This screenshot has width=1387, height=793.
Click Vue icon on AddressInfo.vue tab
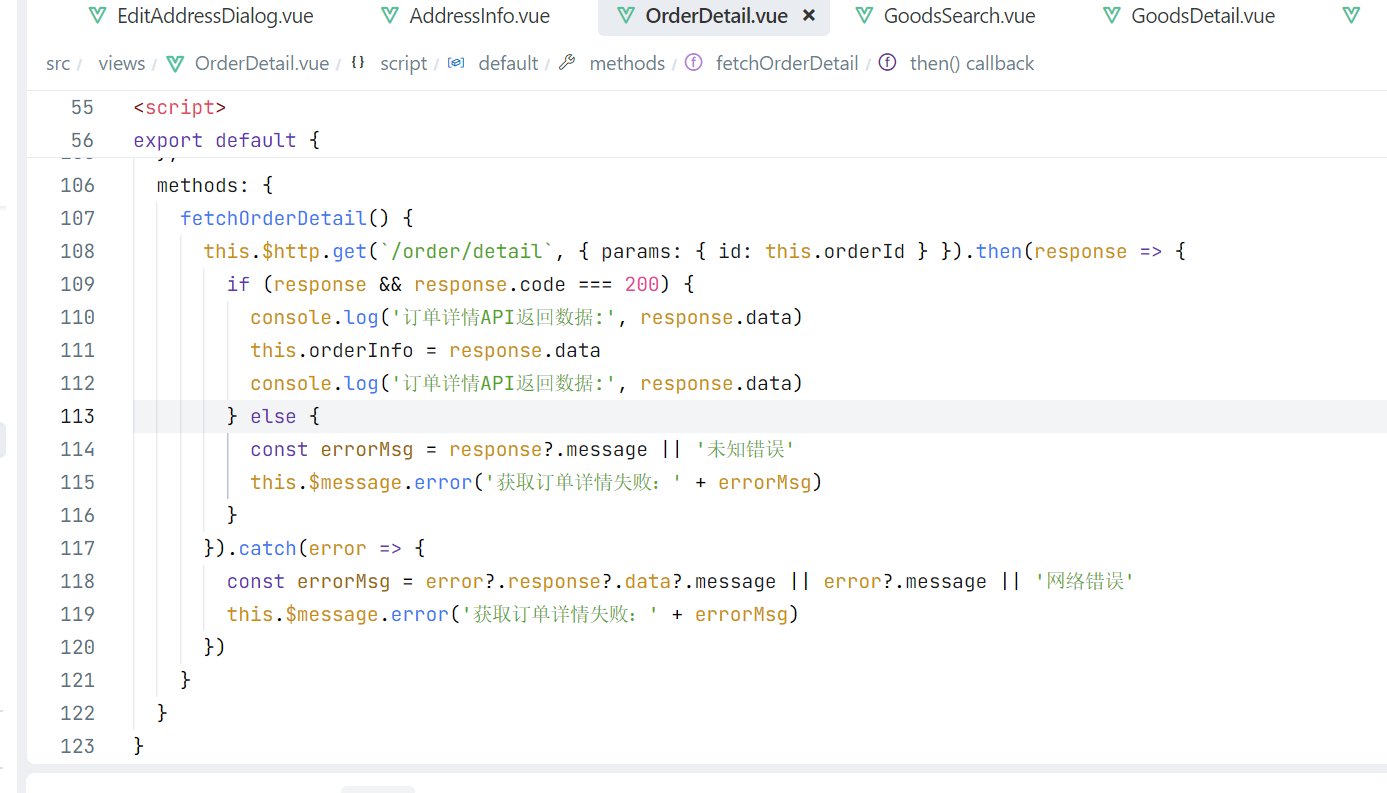click(390, 16)
